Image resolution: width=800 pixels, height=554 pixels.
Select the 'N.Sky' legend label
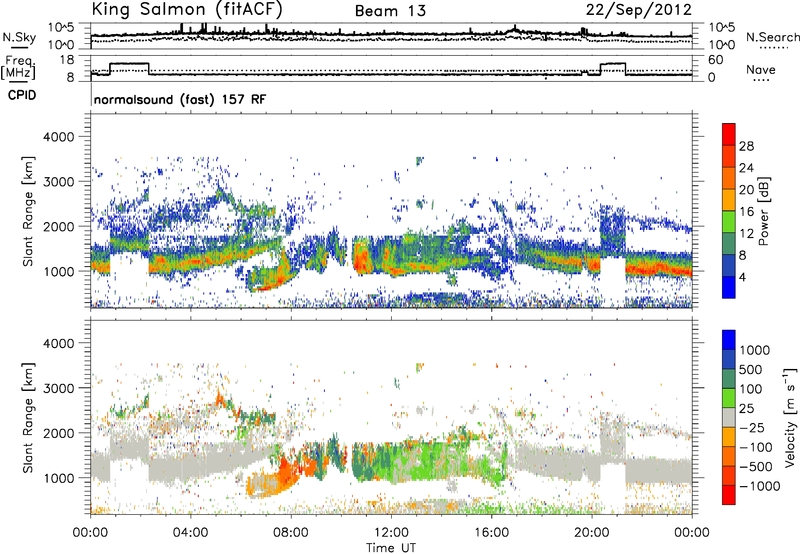[19, 37]
